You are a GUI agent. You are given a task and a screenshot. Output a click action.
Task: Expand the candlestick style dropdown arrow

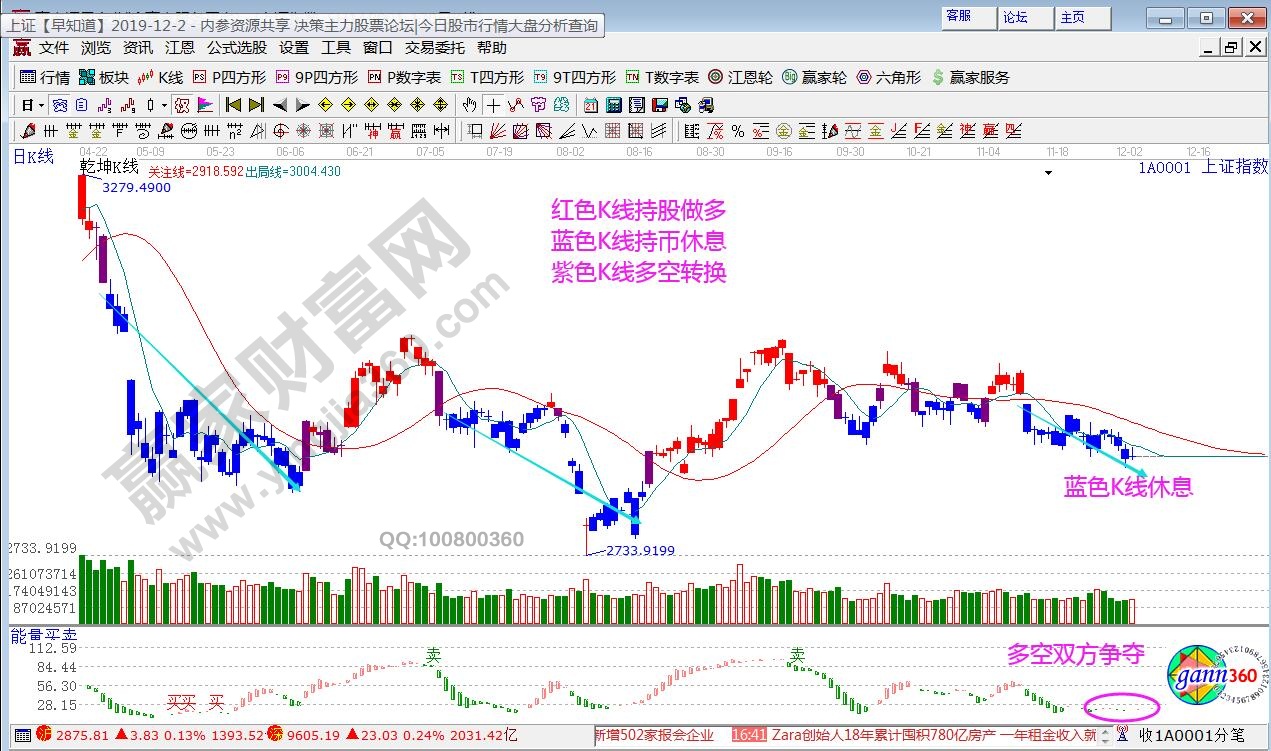coord(164,105)
